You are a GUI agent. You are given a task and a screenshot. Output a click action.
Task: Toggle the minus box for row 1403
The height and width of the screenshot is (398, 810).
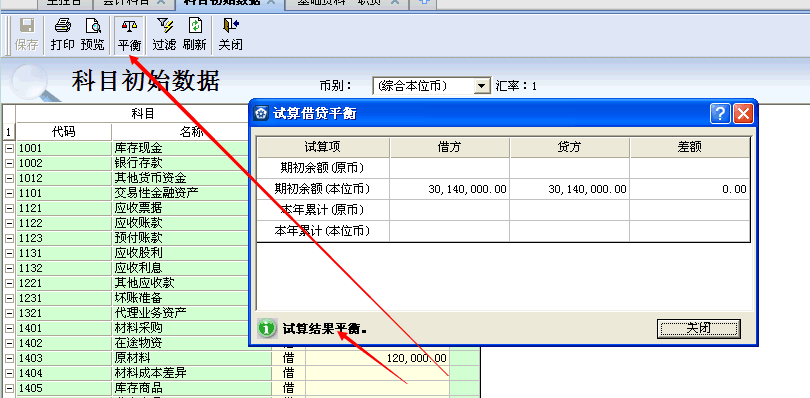[9, 358]
